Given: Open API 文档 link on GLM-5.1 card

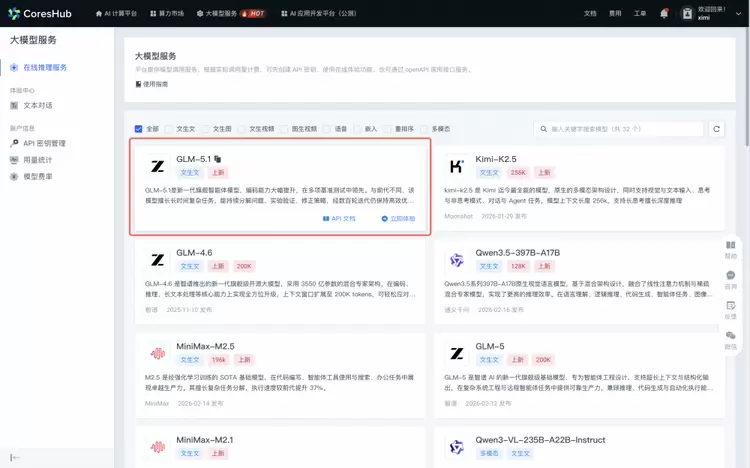Looking at the screenshot, I should [x=338, y=218].
